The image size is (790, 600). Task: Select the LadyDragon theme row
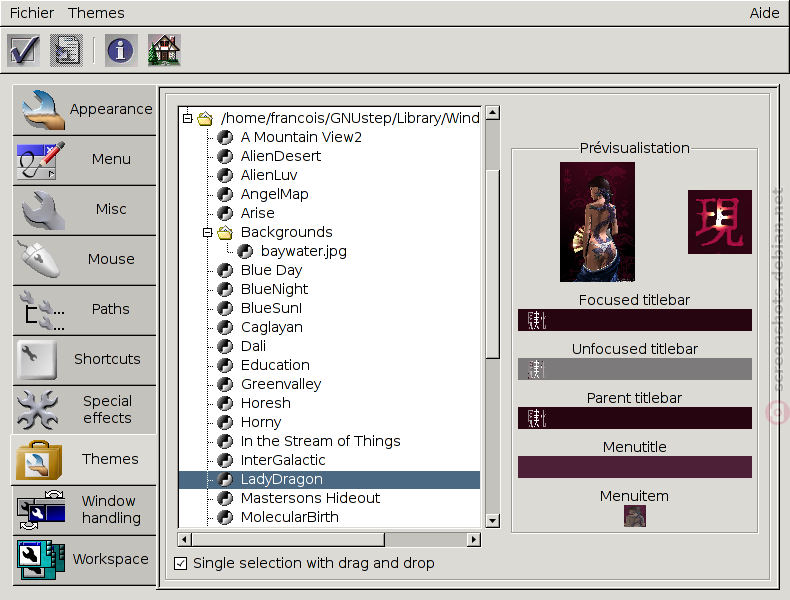330,480
